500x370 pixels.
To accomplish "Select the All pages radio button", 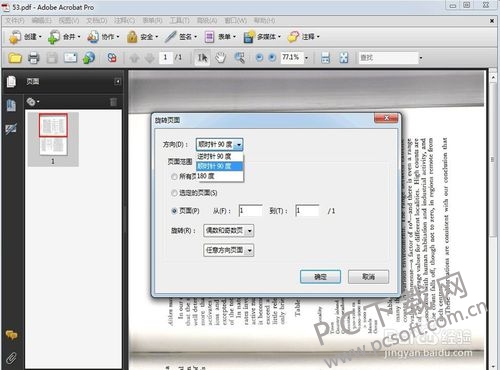I will tap(174, 177).
